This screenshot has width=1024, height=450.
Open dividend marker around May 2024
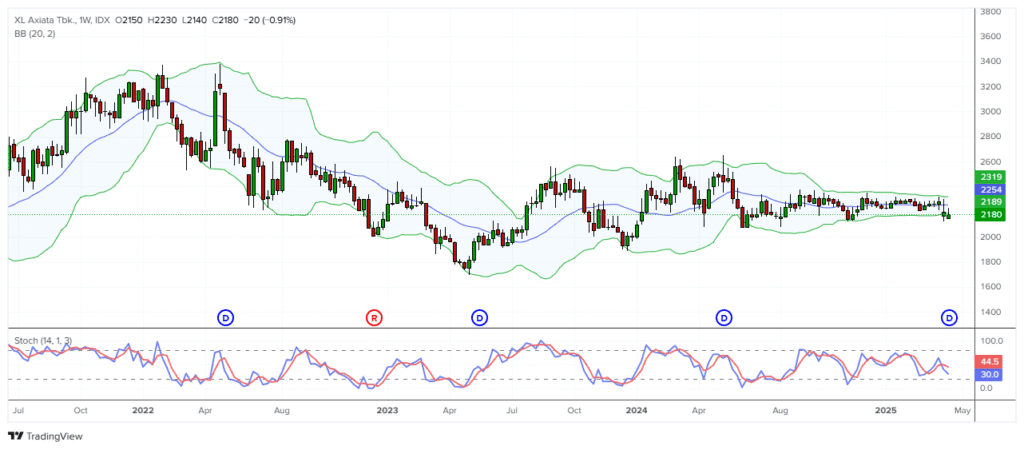[724, 318]
